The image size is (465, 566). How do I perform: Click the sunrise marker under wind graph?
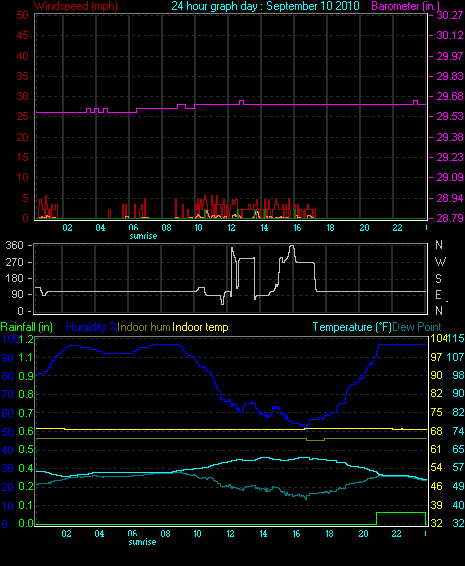[143, 236]
